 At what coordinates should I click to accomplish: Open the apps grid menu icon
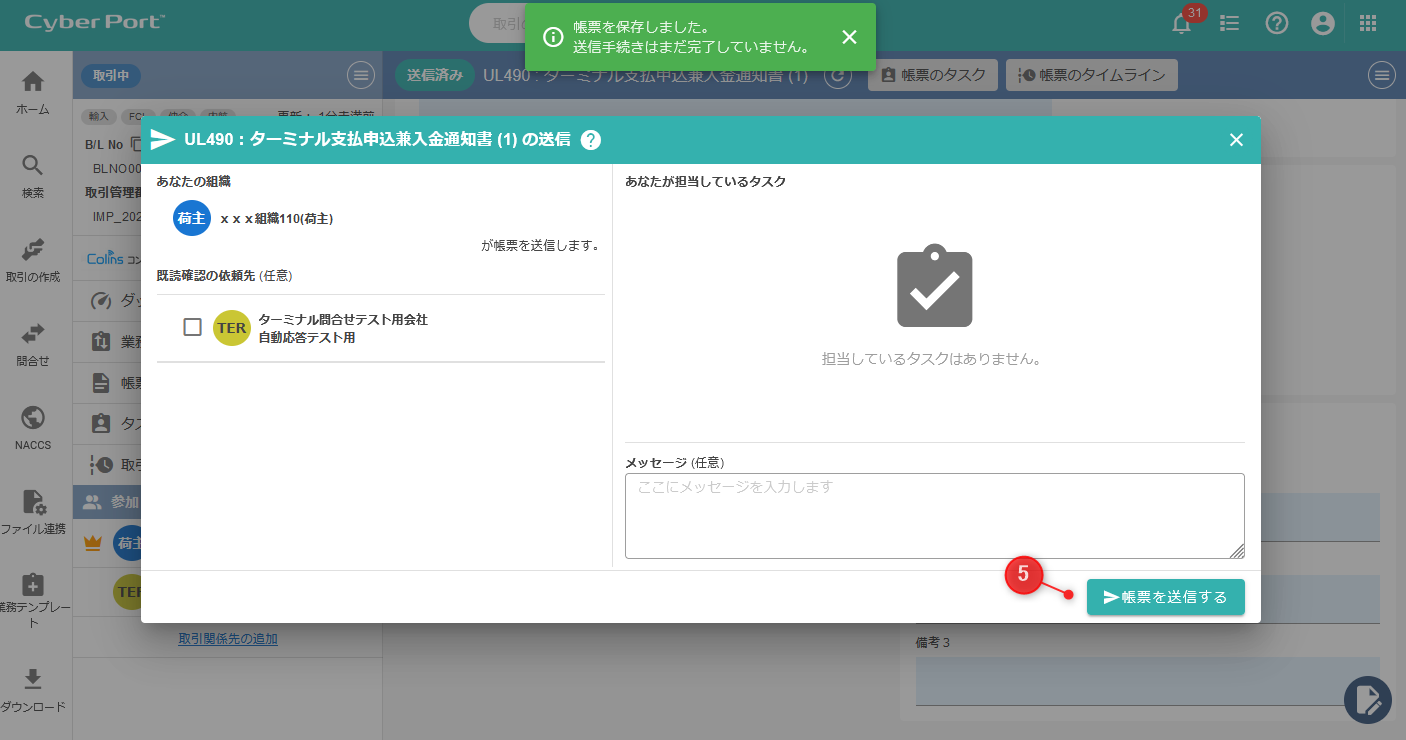(1368, 24)
